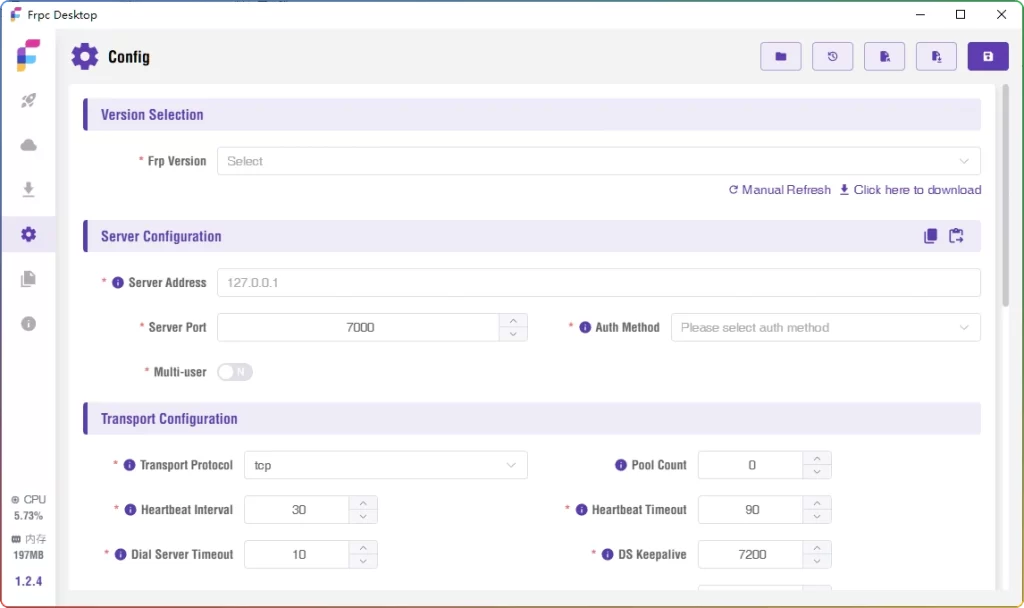The height and width of the screenshot is (608, 1024).
Task: Click the 'Click here to download' link
Action: pos(910,190)
